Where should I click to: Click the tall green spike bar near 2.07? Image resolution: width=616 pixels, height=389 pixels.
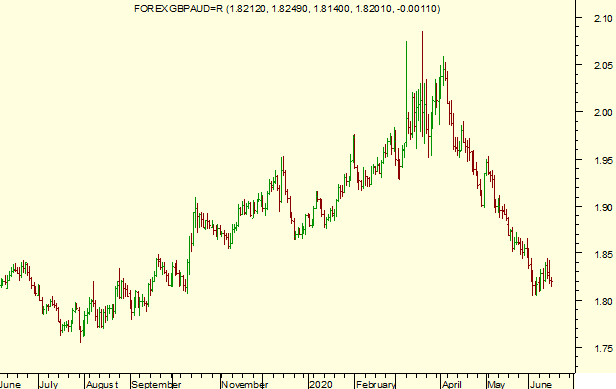[406, 94]
